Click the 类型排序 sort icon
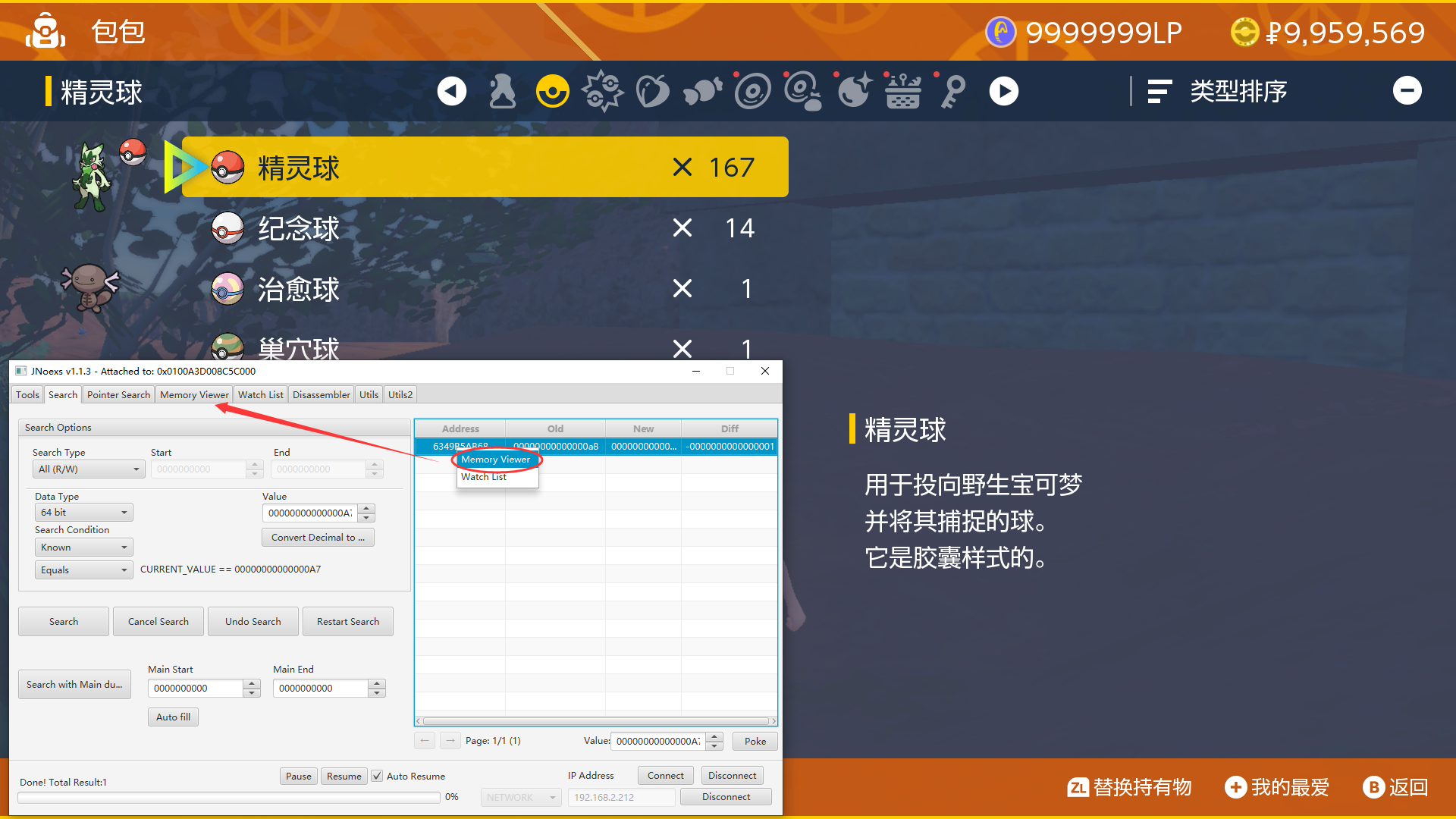The image size is (1456, 819). pos(1159,92)
